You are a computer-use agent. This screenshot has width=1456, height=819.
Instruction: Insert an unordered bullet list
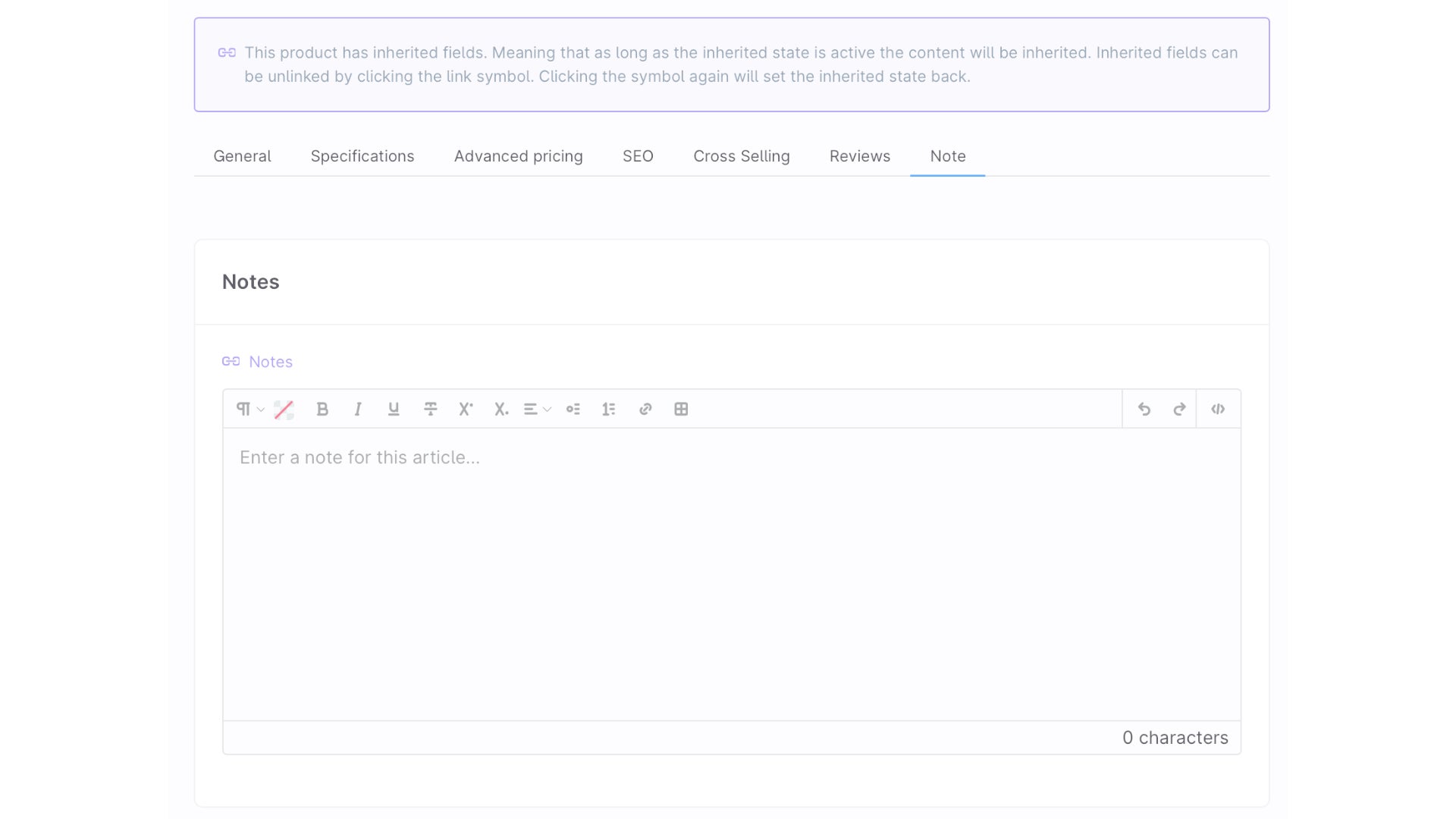click(x=573, y=409)
